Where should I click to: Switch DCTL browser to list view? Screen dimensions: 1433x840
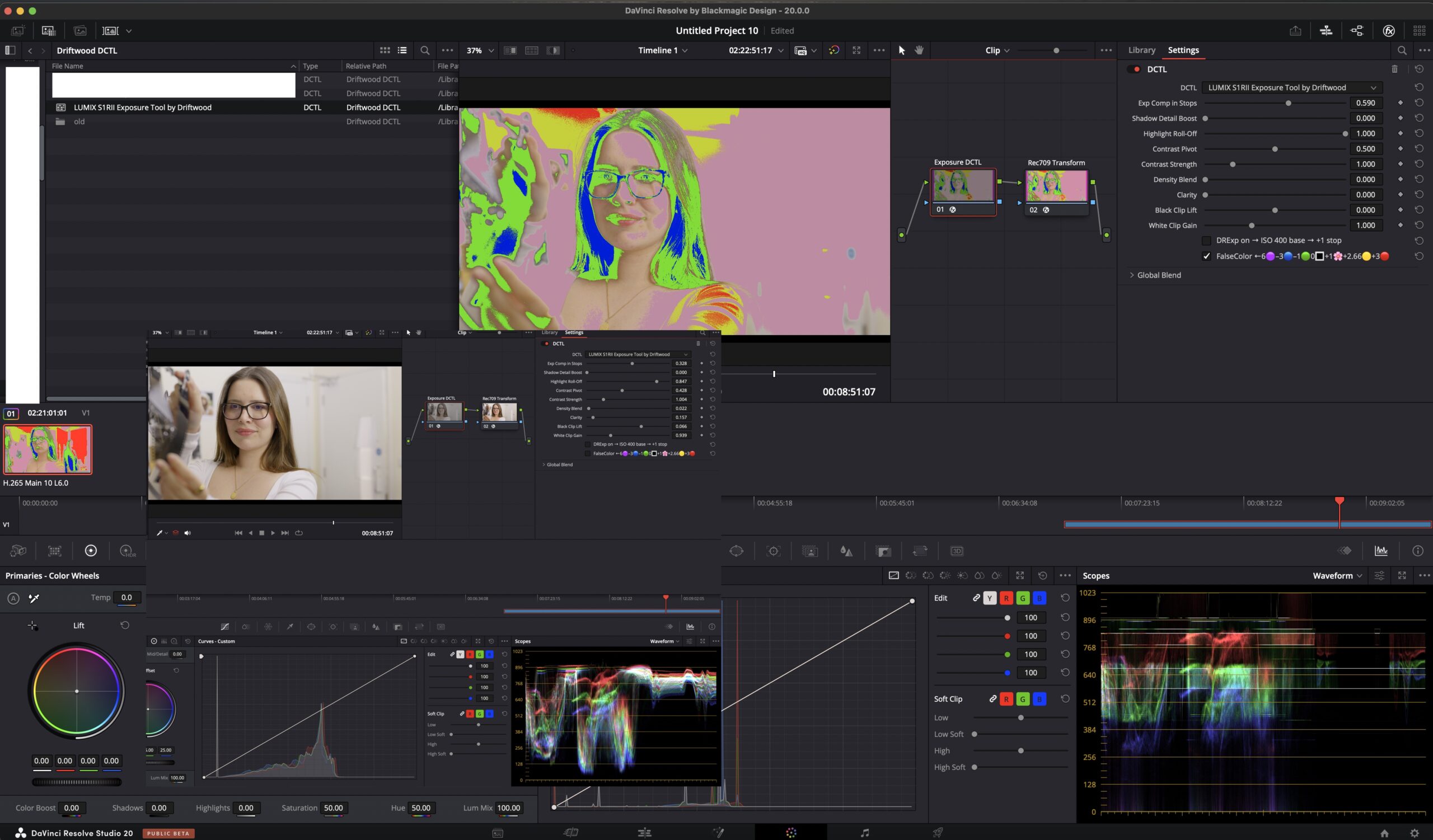tap(402, 50)
